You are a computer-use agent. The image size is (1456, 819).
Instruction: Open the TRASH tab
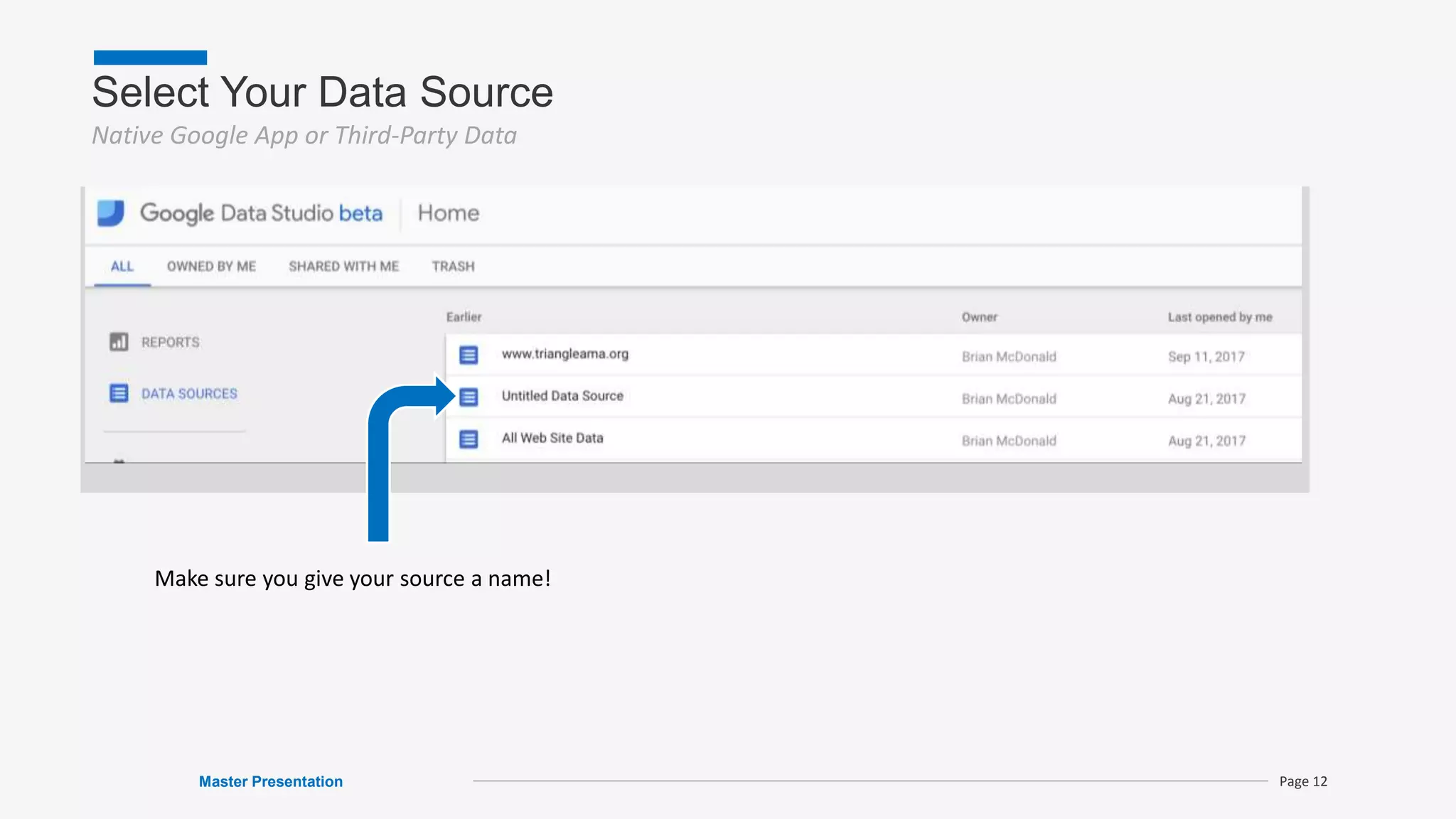[x=453, y=267]
